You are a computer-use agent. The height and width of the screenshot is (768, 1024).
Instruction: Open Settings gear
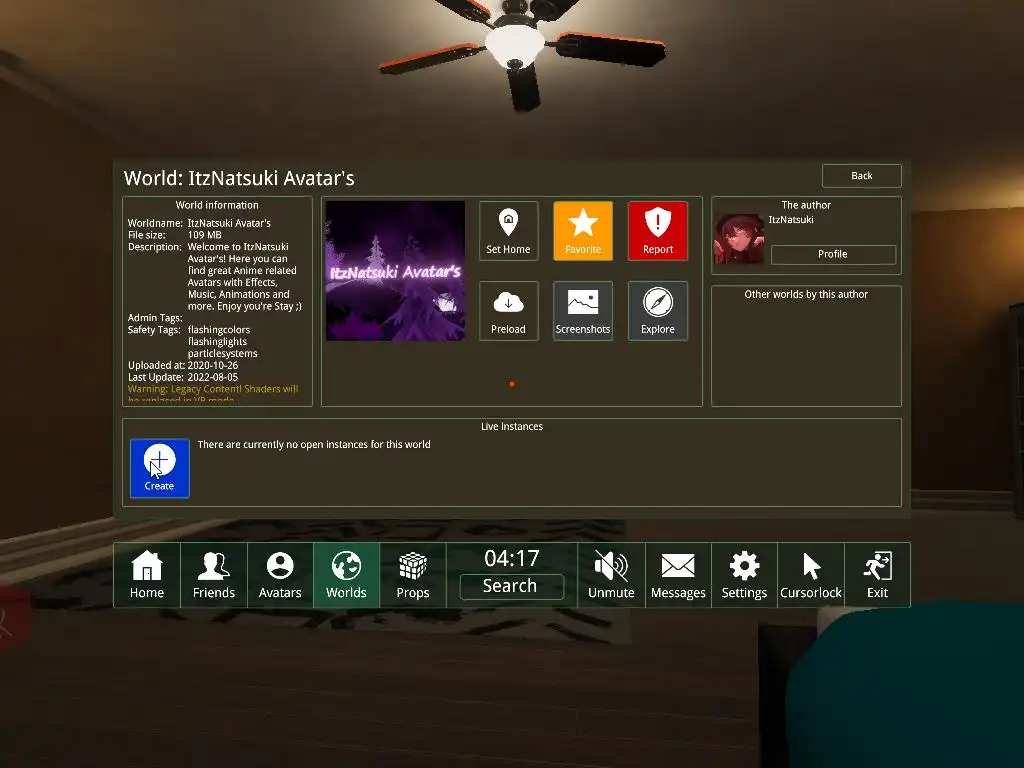[744, 575]
